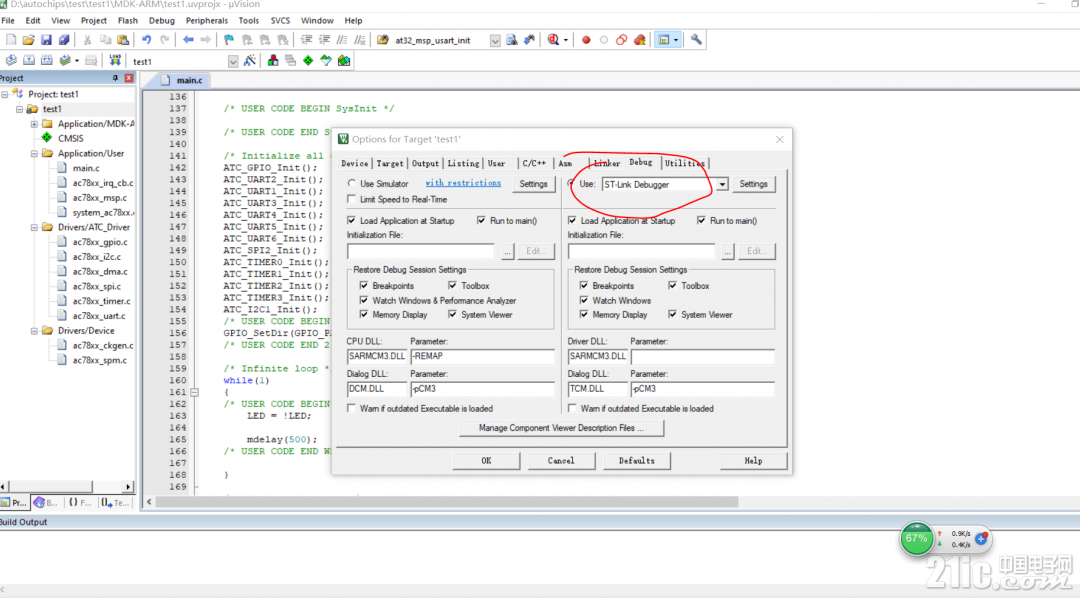Open Options for Target magic wand icon
Viewport: 1080px width, 598px height.
(x=250, y=61)
